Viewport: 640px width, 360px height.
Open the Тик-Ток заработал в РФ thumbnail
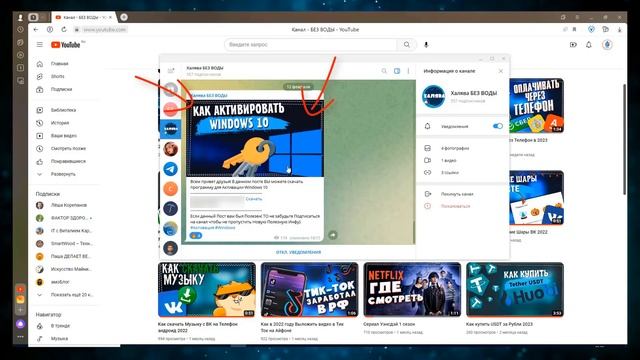coord(309,289)
